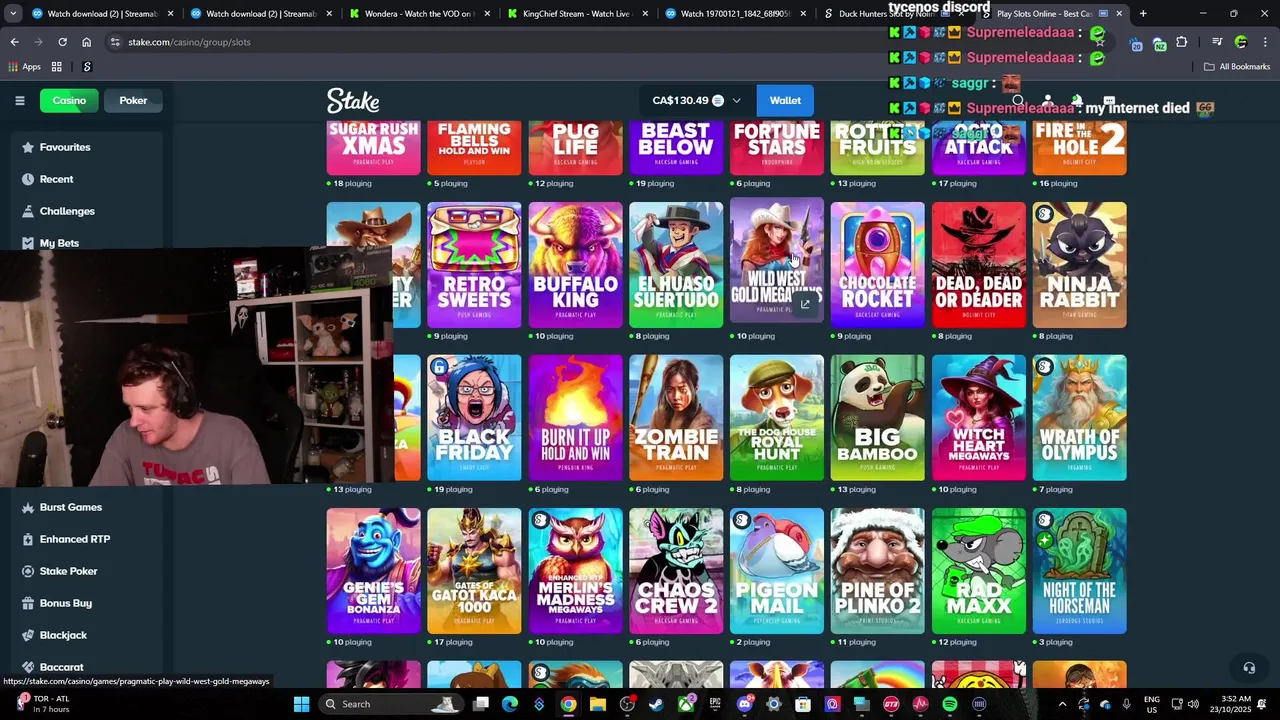Open Steam from the taskbar
The height and width of the screenshot is (720, 1280).
(x=656, y=704)
